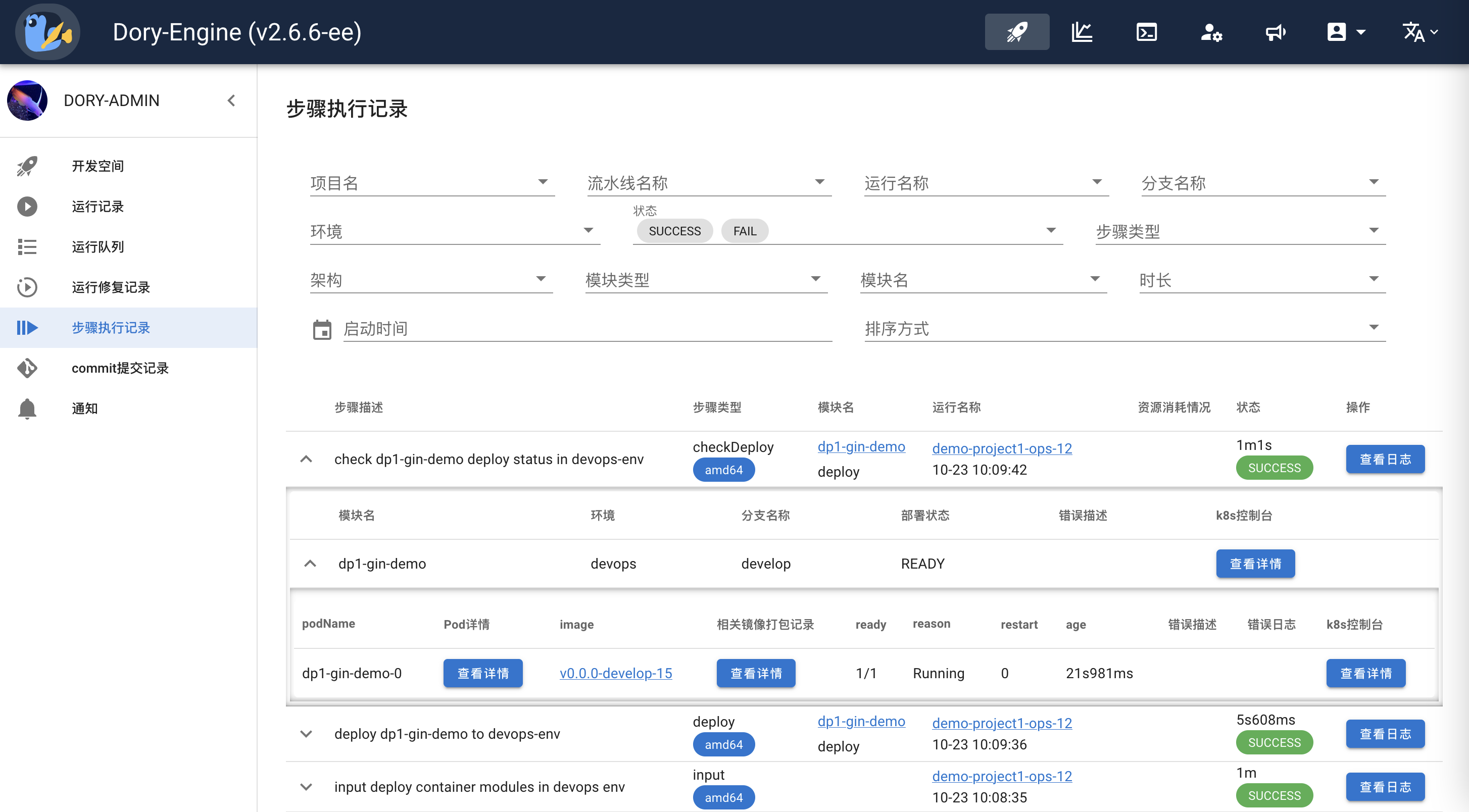Click the announcement megaphone icon in top bar

(x=1276, y=32)
